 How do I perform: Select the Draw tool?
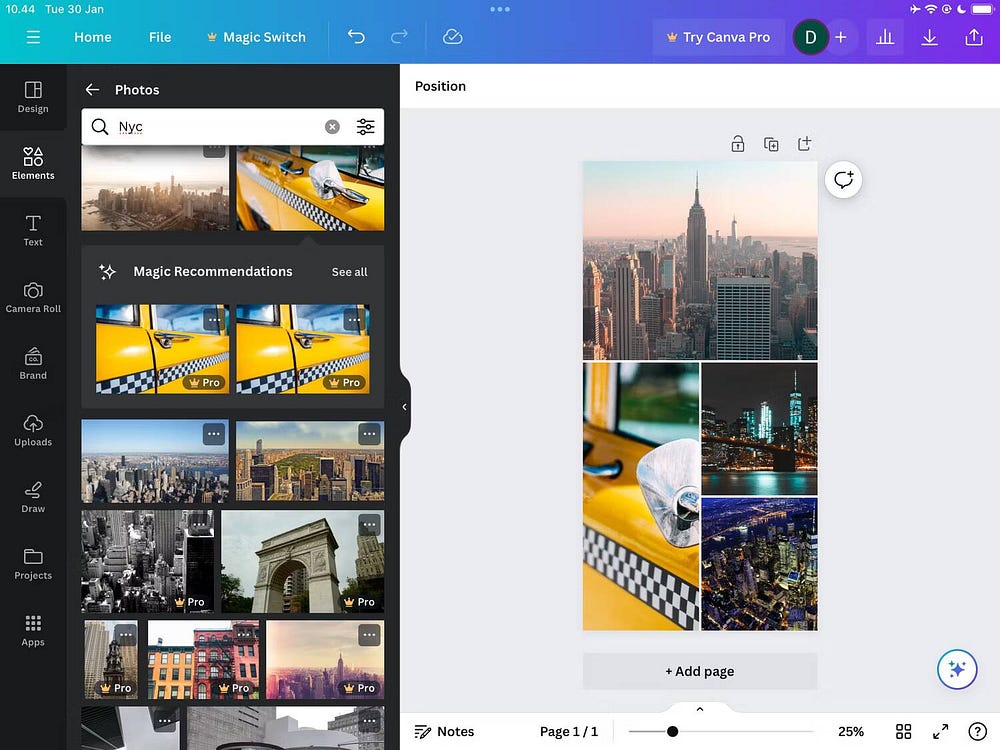pyautogui.click(x=33, y=497)
